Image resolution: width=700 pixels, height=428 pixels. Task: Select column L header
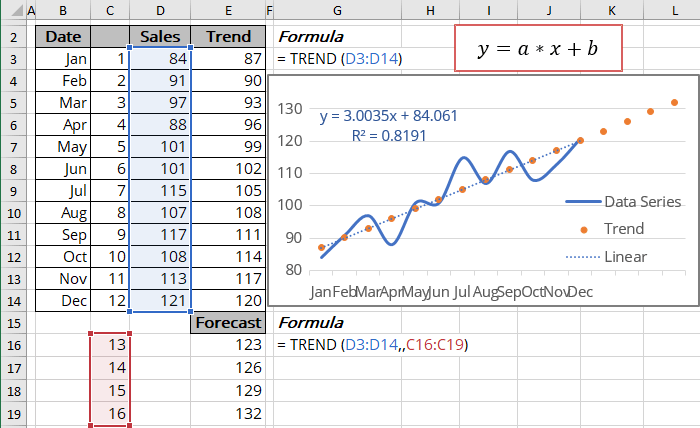[675, 10]
